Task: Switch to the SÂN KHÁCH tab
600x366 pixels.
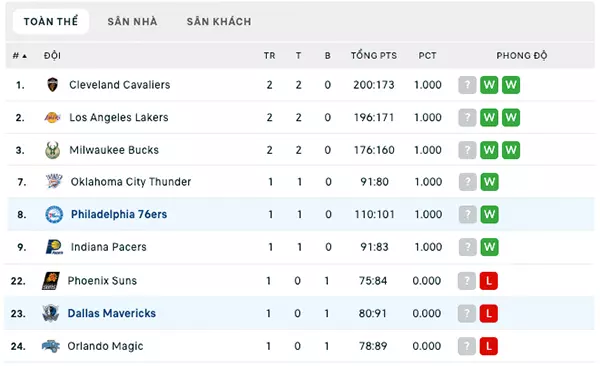Action: click(219, 21)
